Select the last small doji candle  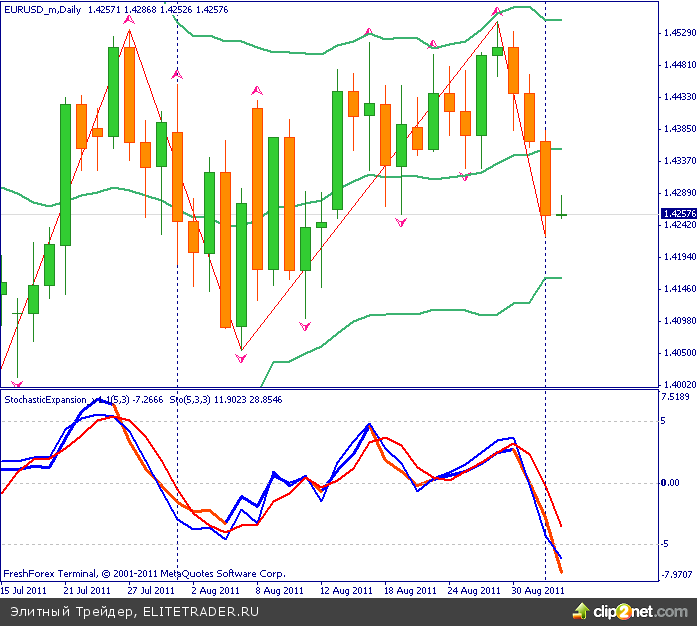click(563, 213)
